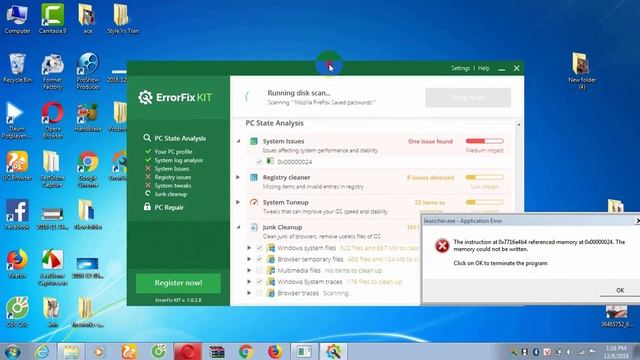Click the ErrorFix KIT gear logo
This screenshot has width=640, height=360.
tap(145, 97)
